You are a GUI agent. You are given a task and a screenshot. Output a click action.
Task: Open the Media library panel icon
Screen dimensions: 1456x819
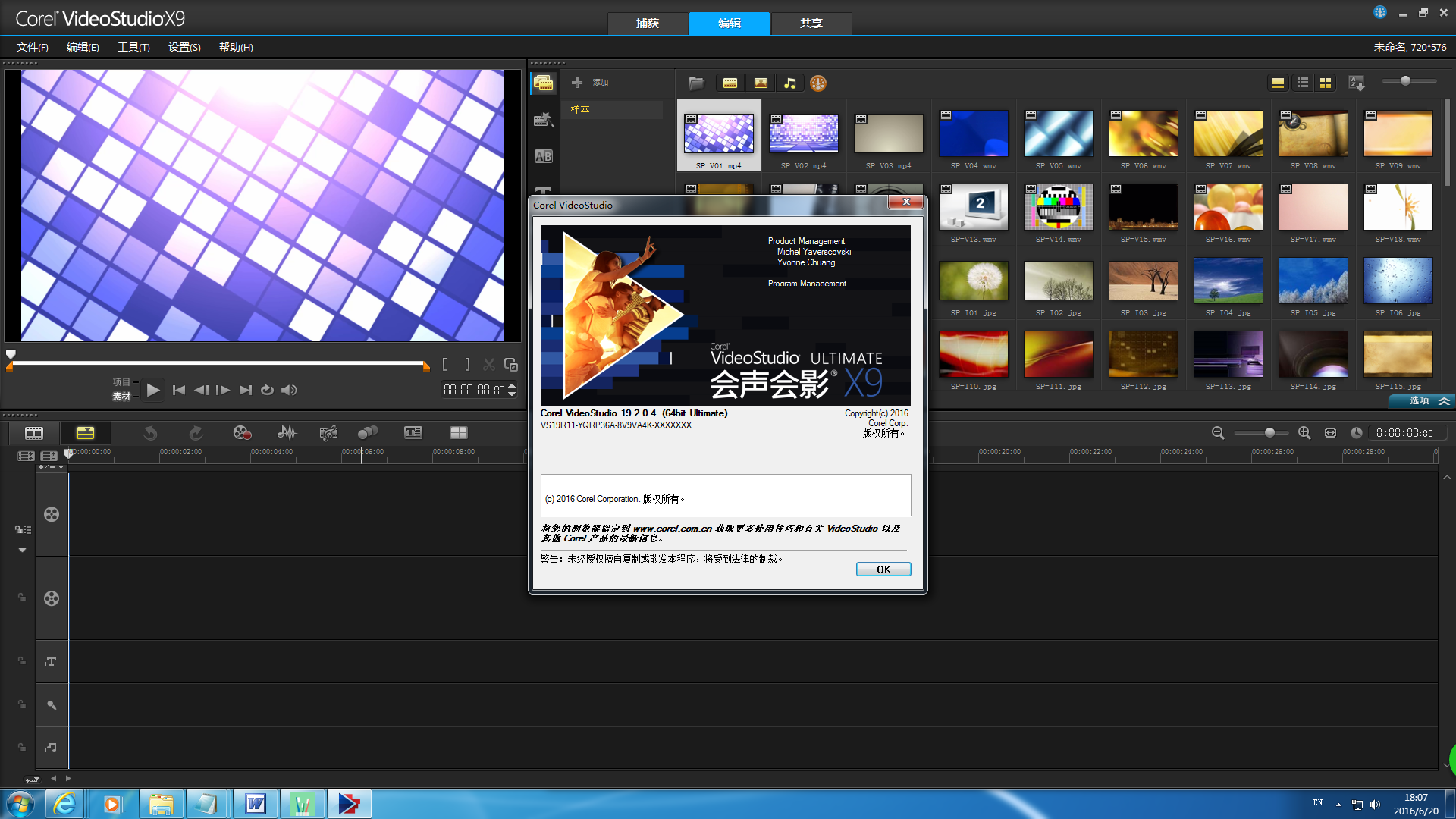click(543, 83)
